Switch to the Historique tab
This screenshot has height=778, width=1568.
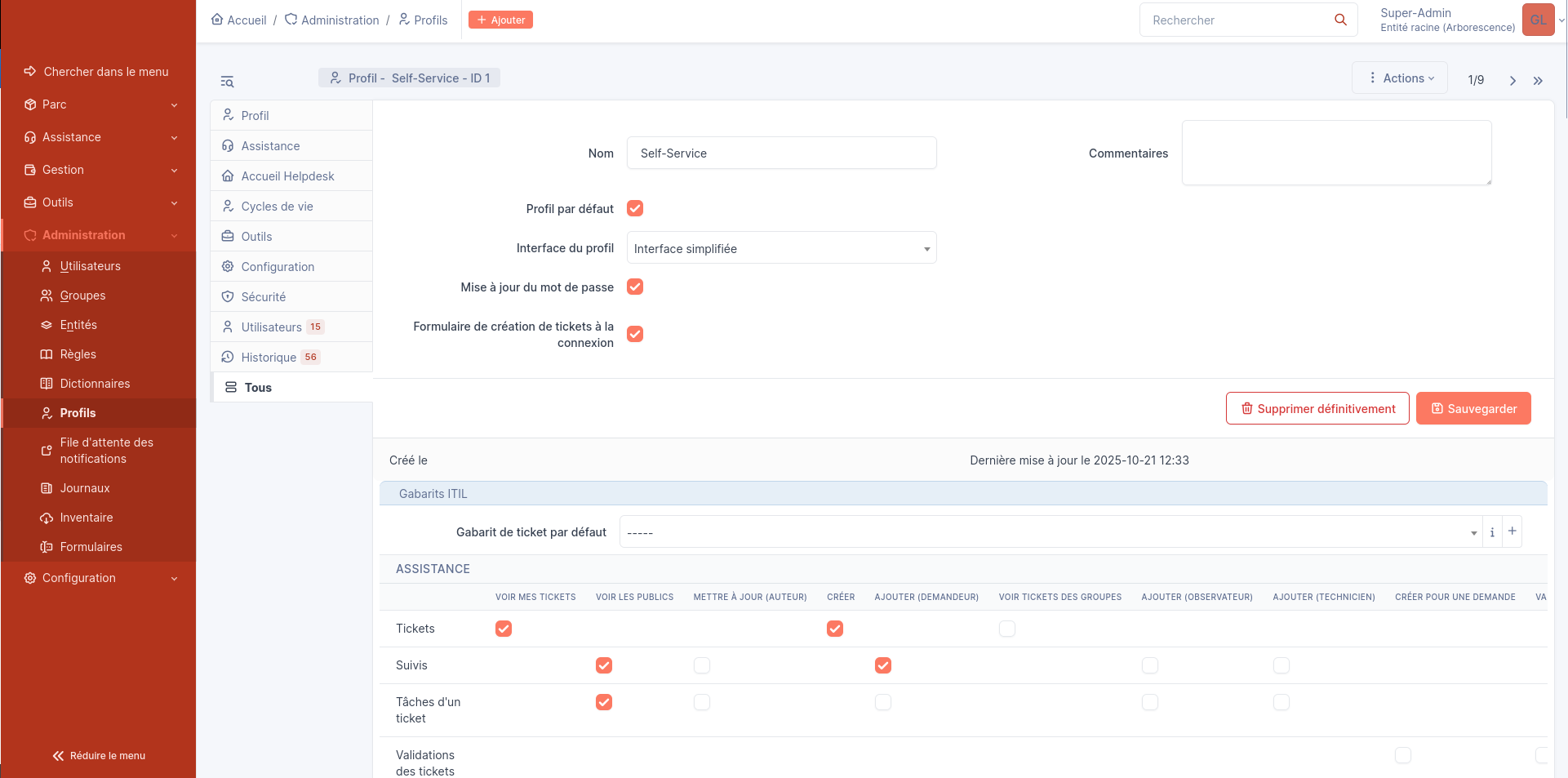point(269,358)
